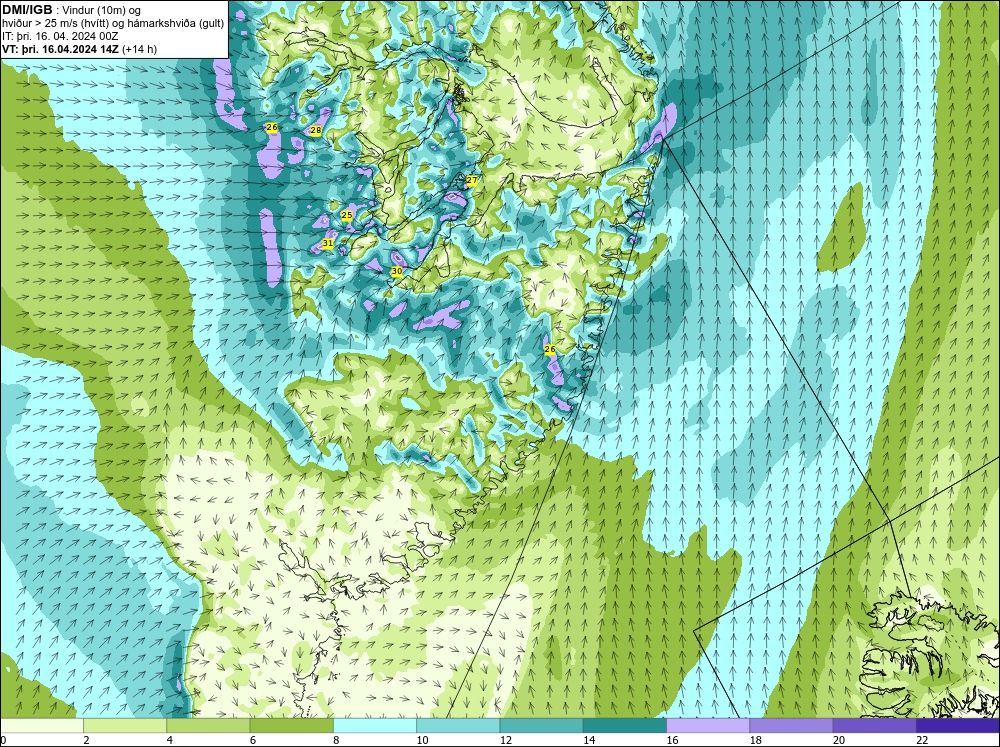The width and height of the screenshot is (1000, 747).
Task: Click the yellow 26 label on the southeast coast
Action: (x=550, y=349)
